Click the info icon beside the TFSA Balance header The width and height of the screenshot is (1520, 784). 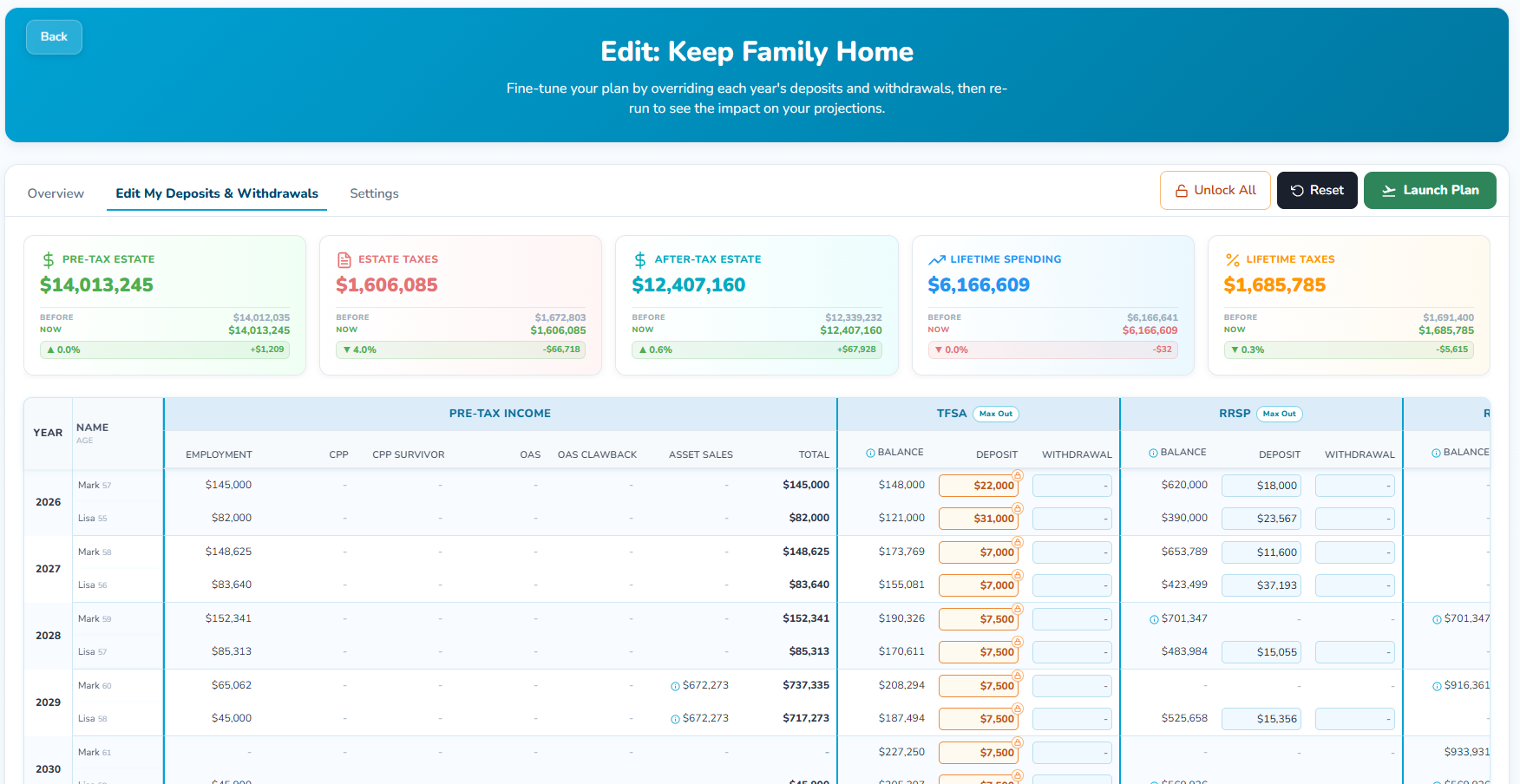pyautogui.click(x=870, y=453)
